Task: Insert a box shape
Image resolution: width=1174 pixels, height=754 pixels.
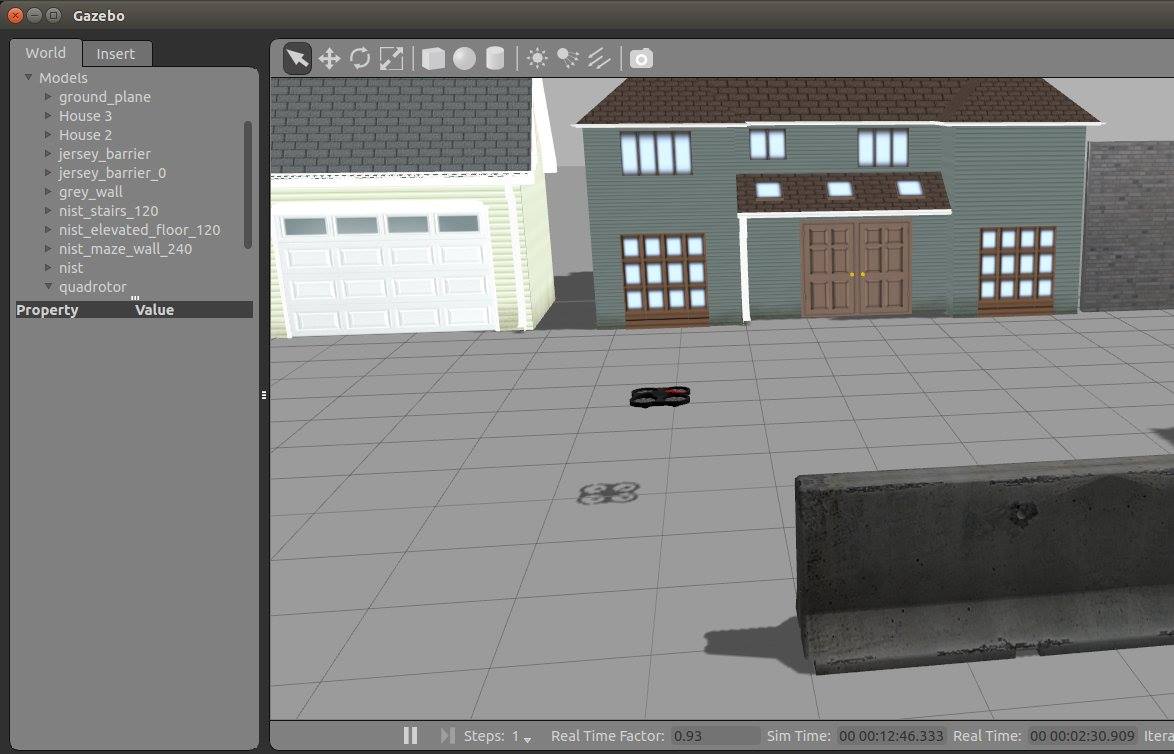Action: tap(433, 59)
